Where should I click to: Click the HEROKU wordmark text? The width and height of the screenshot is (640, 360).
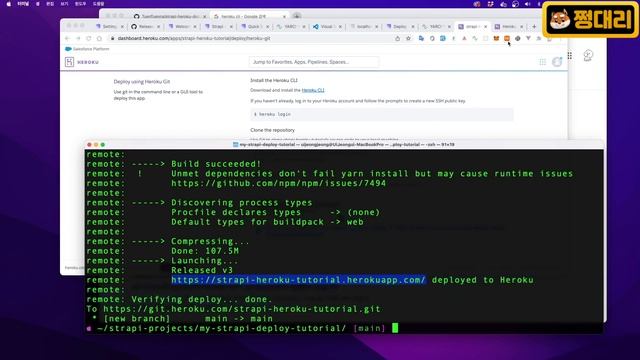(x=88, y=62)
